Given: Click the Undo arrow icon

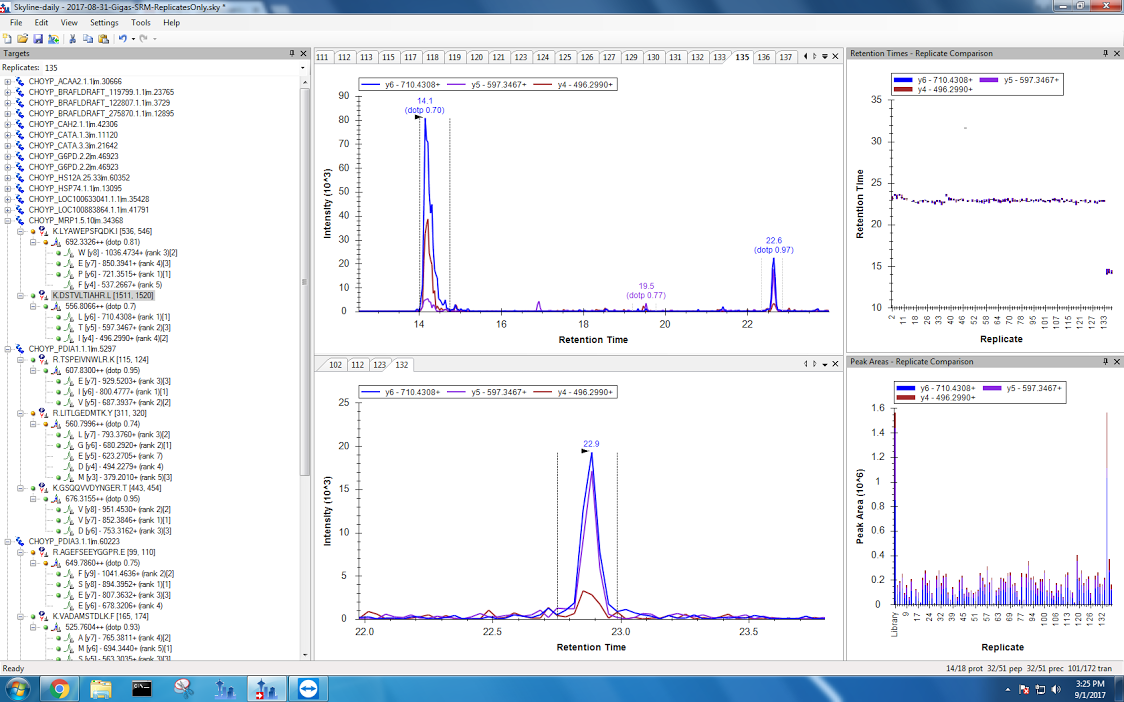Looking at the screenshot, I should point(122,39).
